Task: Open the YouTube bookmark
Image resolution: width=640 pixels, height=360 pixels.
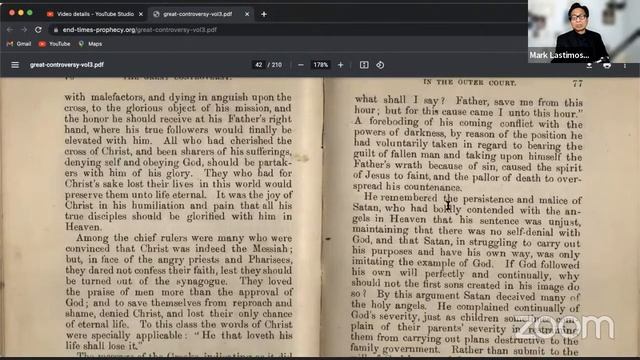Action: pos(55,44)
